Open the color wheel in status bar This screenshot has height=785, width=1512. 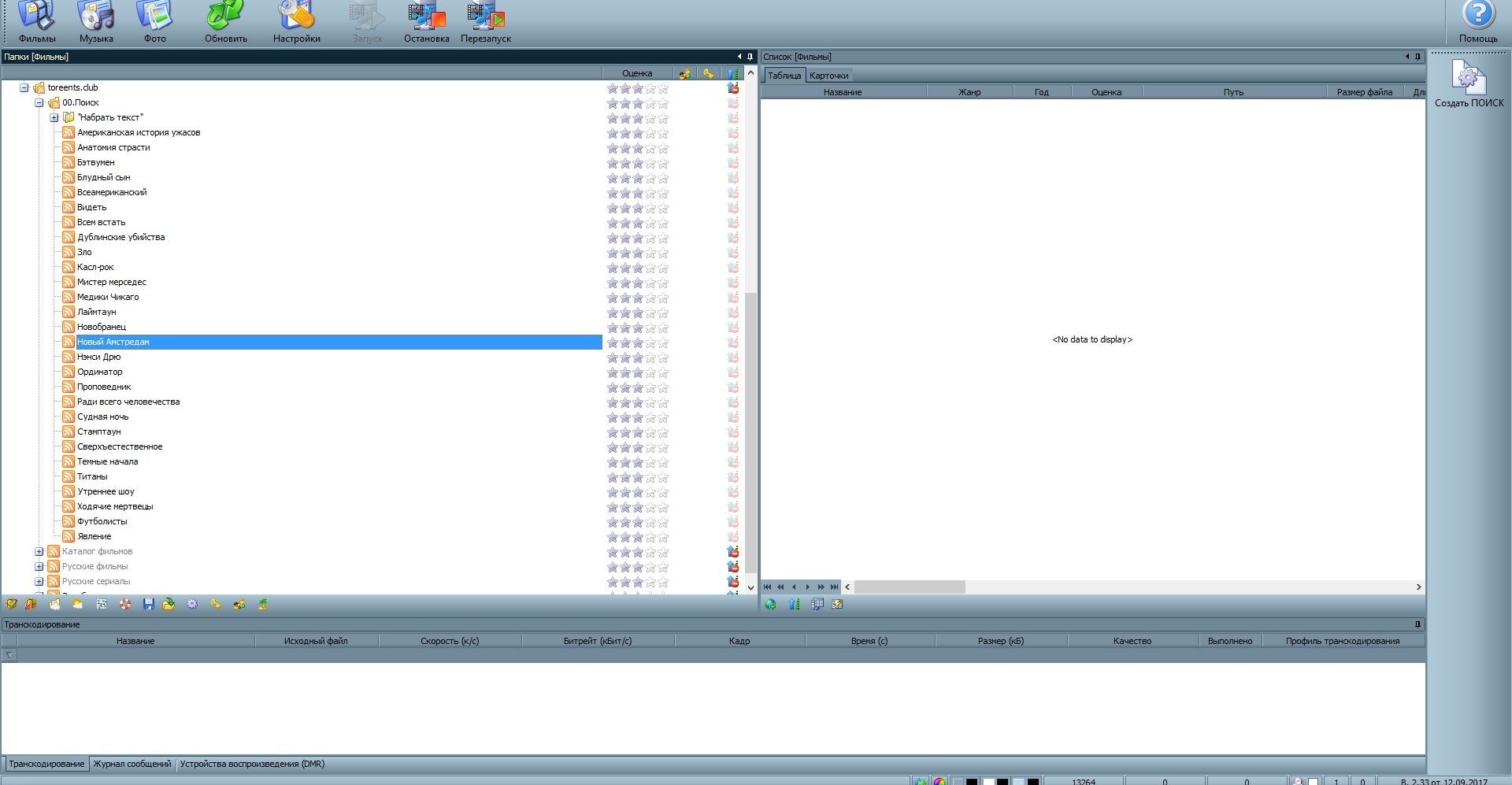939,781
